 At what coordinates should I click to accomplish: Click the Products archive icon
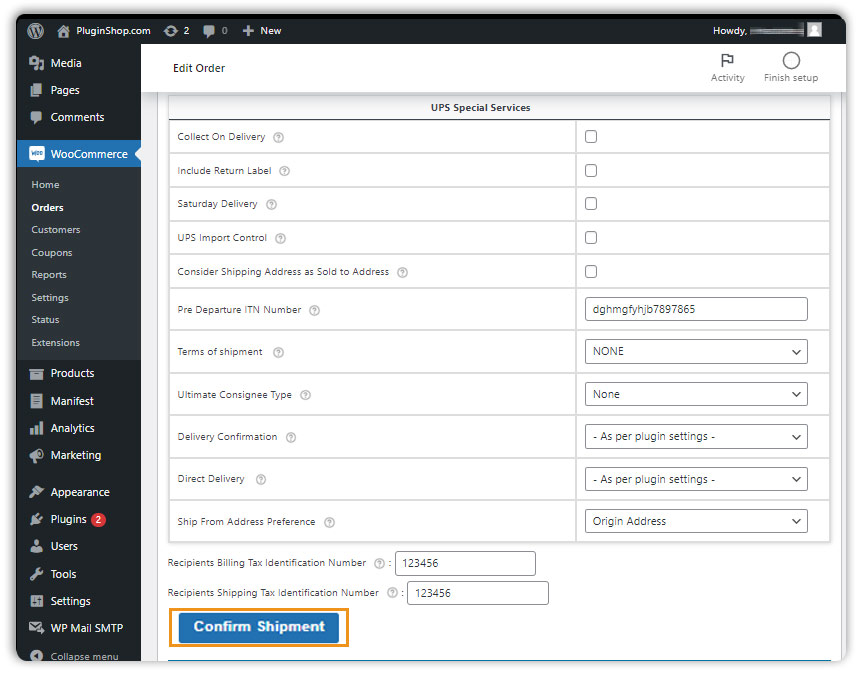click(36, 374)
